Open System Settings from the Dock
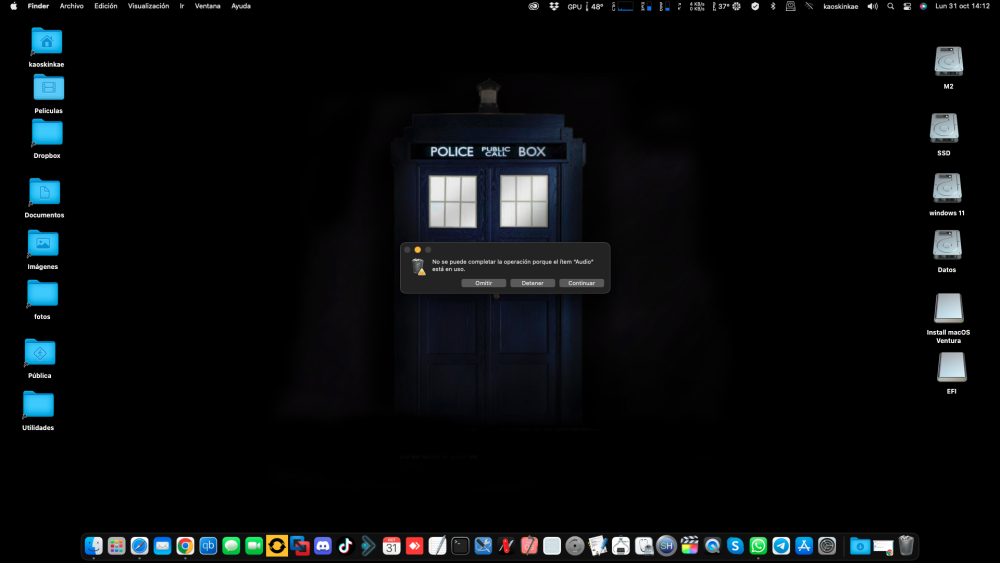This screenshot has height=563, width=1000. click(827, 546)
